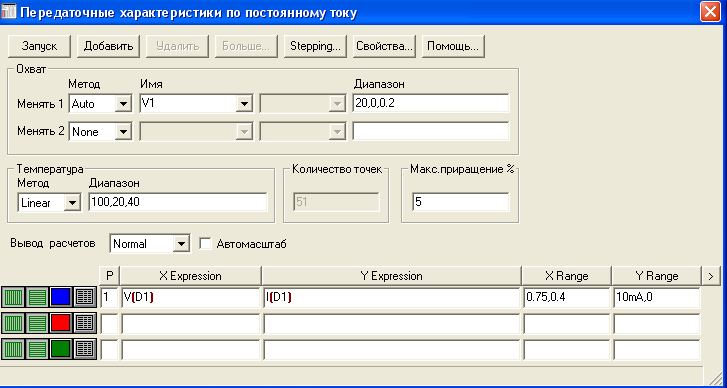Toggle Y axis scale icon in red row

(x=37, y=323)
